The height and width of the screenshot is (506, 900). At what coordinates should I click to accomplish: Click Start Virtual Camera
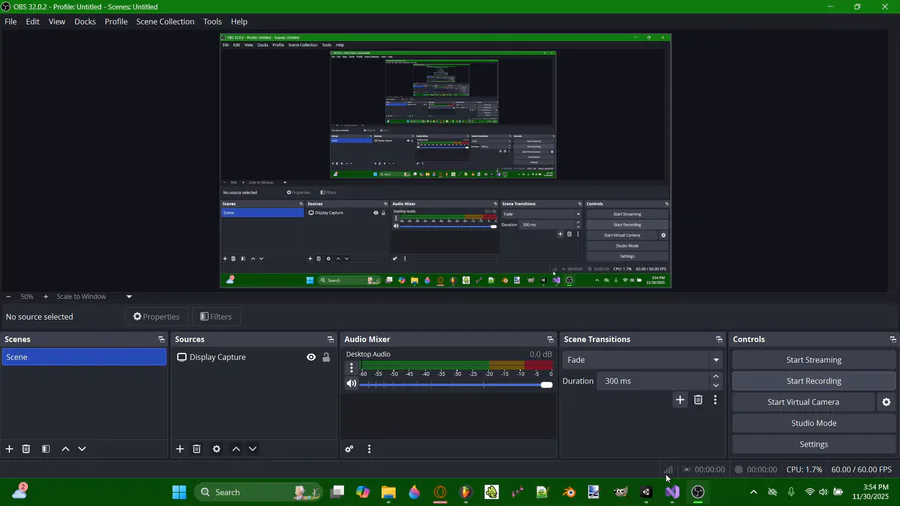coord(803,402)
